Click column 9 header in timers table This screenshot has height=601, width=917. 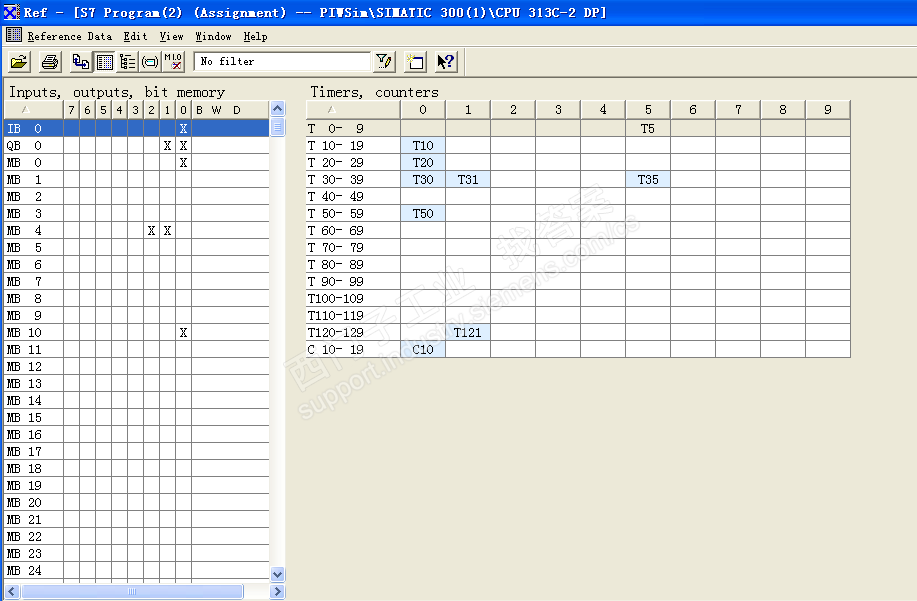[x=828, y=109]
